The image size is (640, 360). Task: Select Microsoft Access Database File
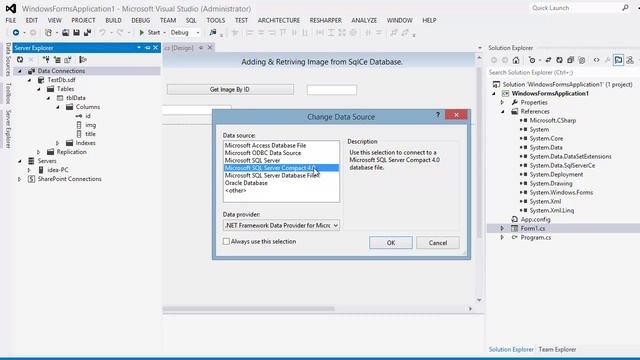265,145
